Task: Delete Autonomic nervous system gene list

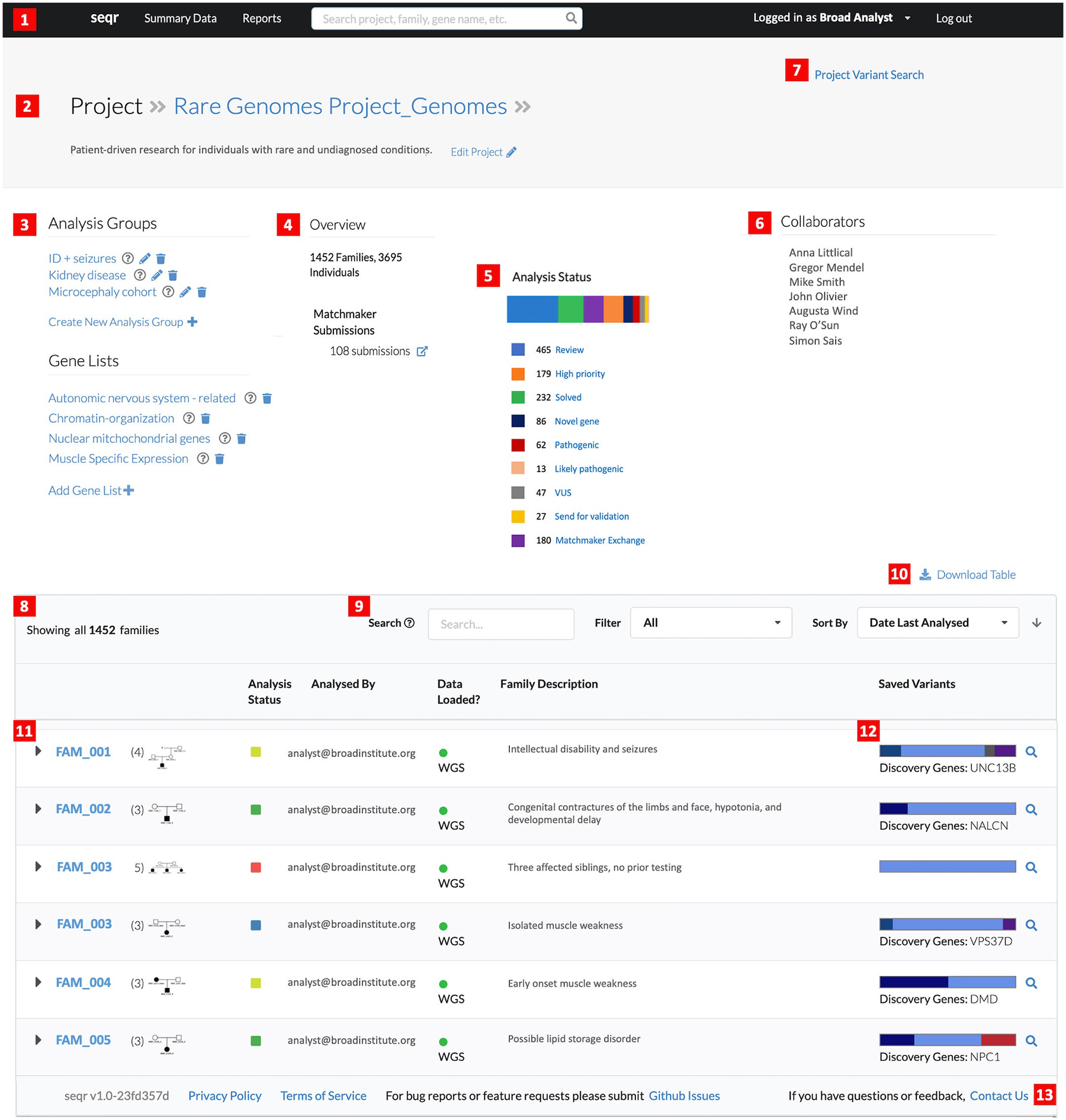Action: pyautogui.click(x=267, y=398)
